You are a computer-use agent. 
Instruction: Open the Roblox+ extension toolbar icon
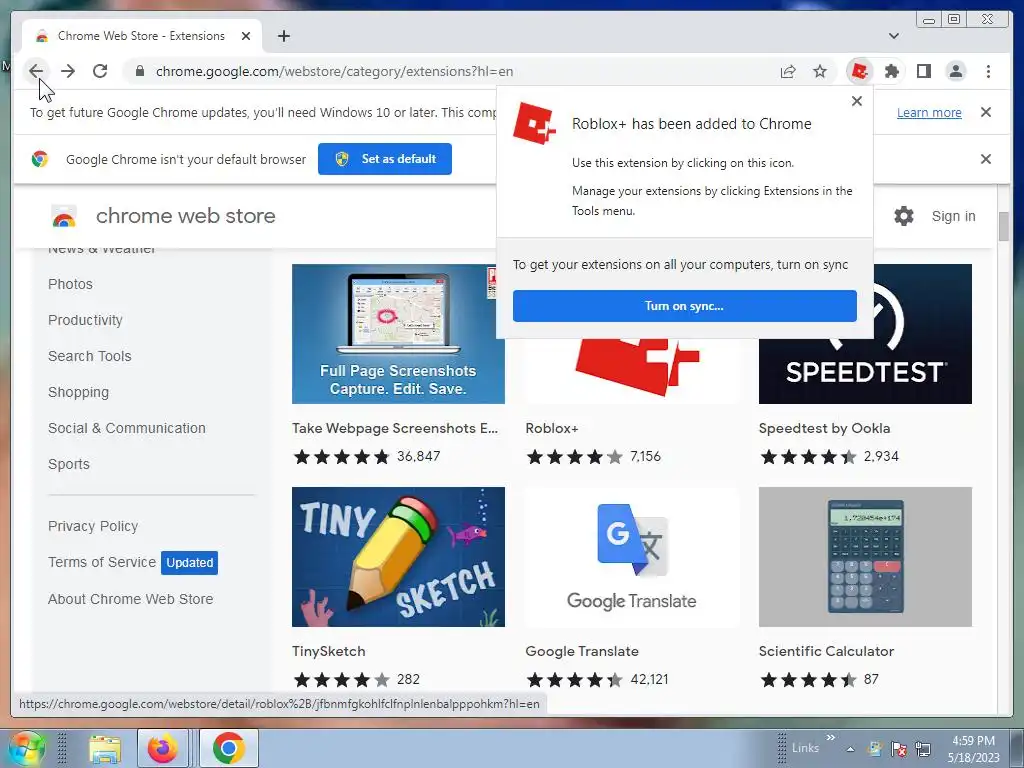tap(860, 71)
